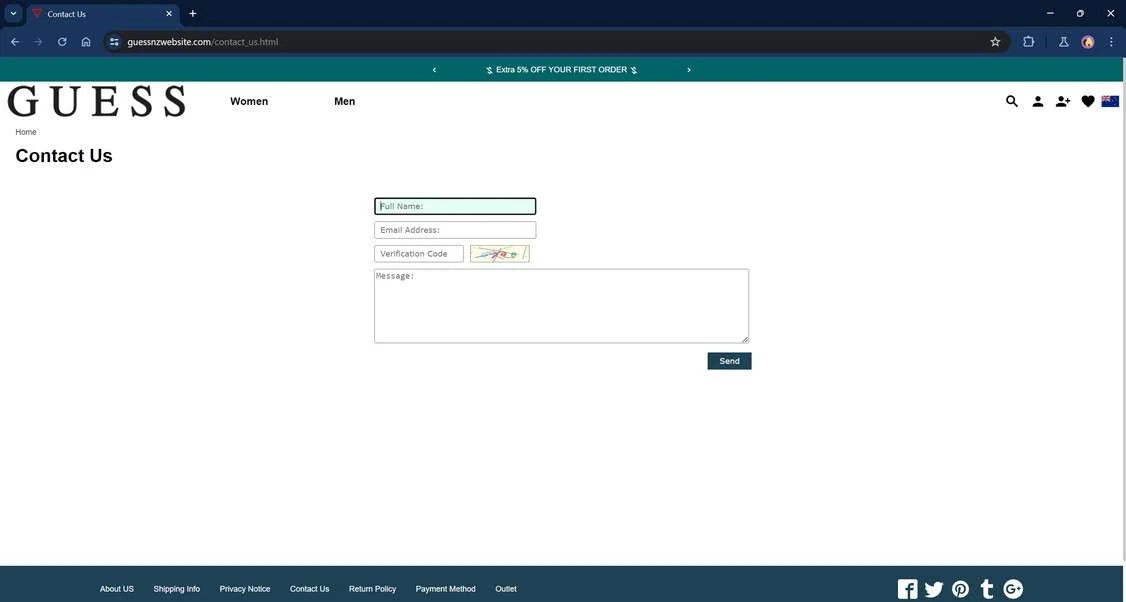Focus the Full Name input field
The image size is (1126, 602).
tap(455, 206)
